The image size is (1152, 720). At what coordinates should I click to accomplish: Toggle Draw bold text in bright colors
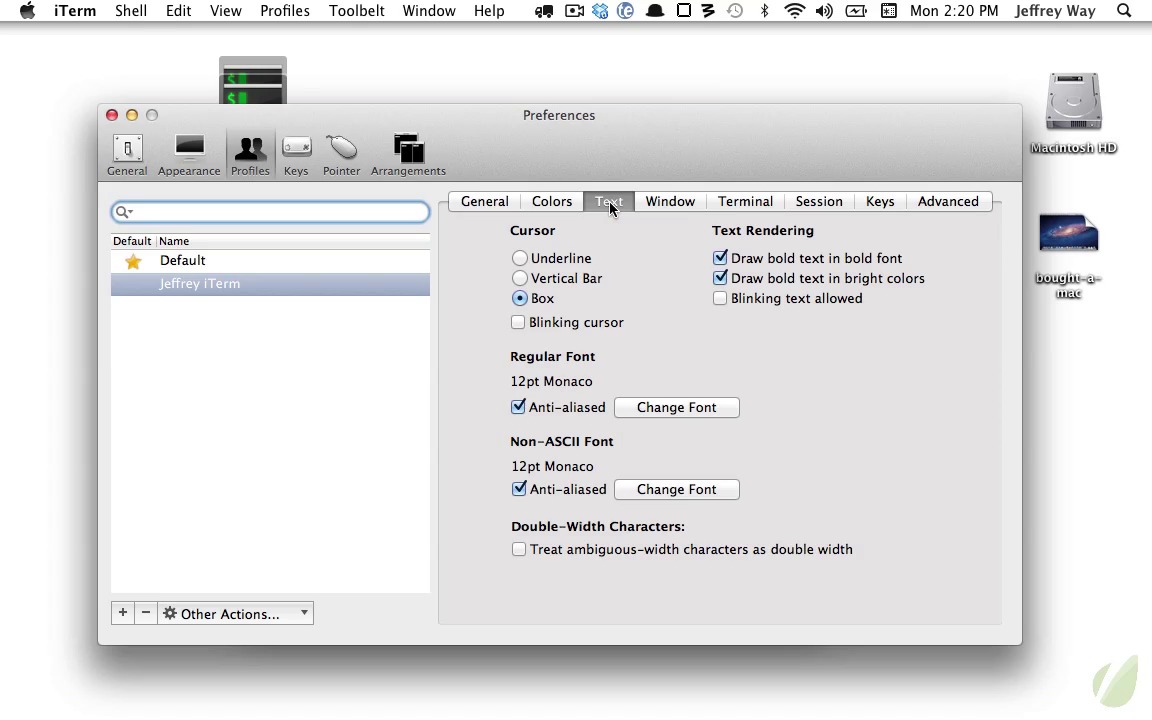[x=720, y=278]
